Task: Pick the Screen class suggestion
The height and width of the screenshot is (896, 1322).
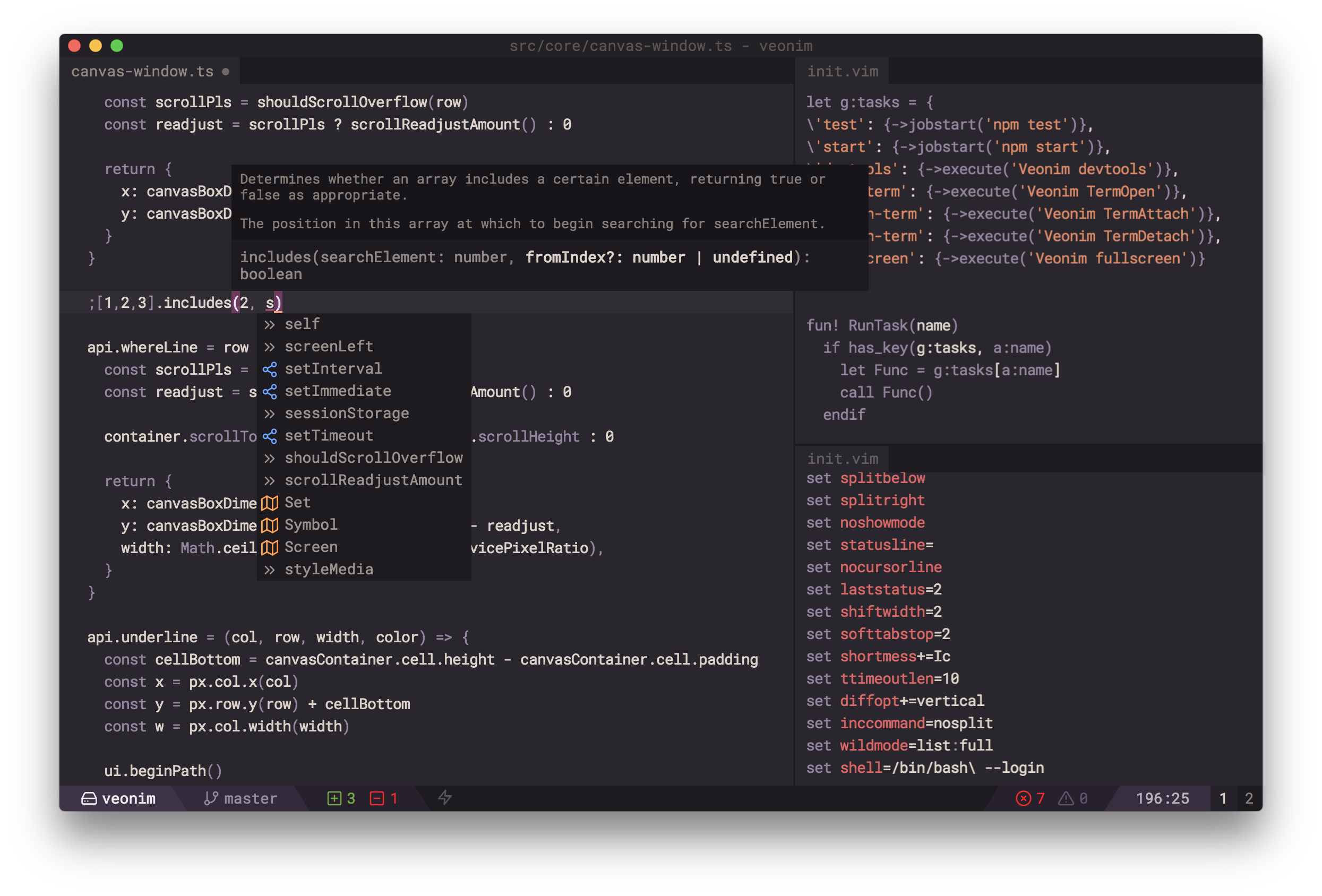Action: 311,547
